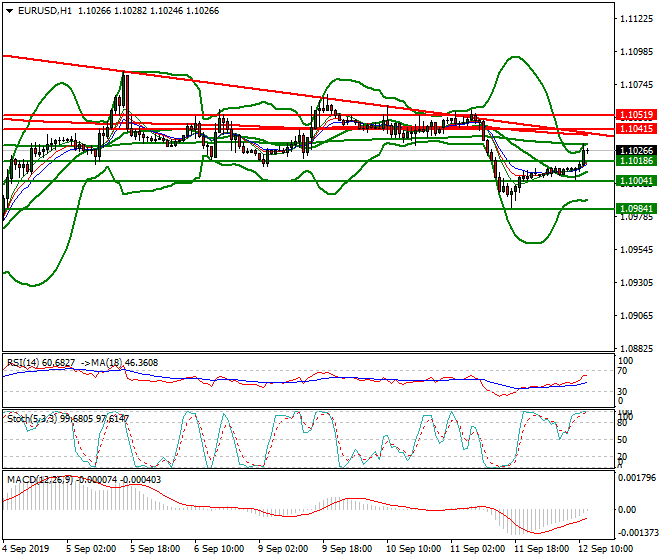660x560 pixels.
Task: Select the red 1.10519 price label
Action: point(636,115)
